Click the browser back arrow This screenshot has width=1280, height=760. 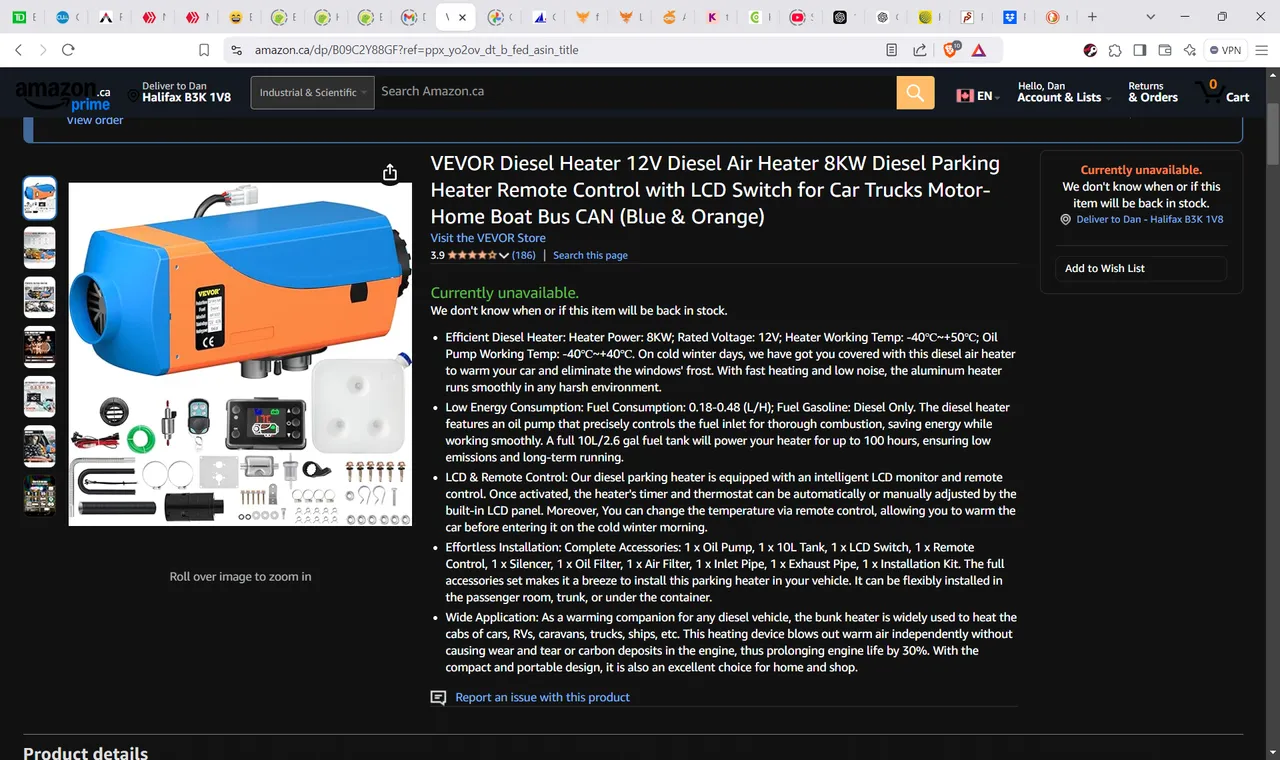(18, 50)
